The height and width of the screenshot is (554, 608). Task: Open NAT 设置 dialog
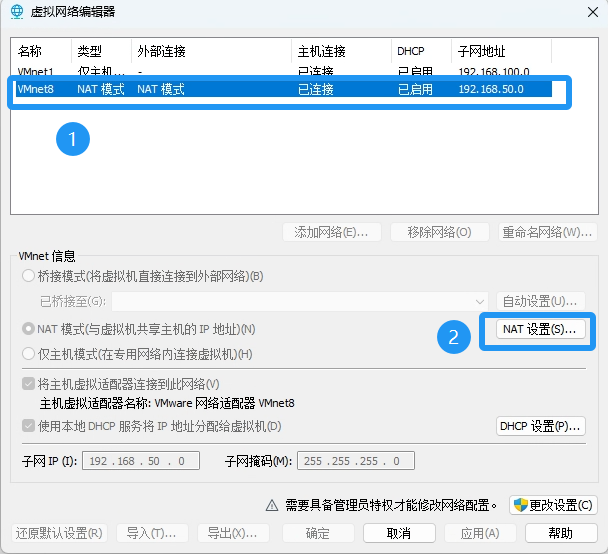point(540,329)
